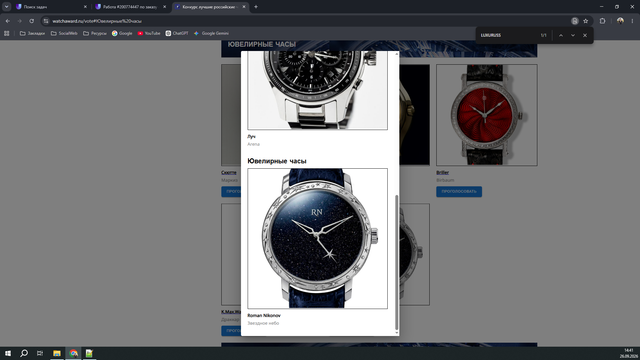Open the taskbar clock and date
Viewport: 640px width, 360px height.
tap(629, 353)
